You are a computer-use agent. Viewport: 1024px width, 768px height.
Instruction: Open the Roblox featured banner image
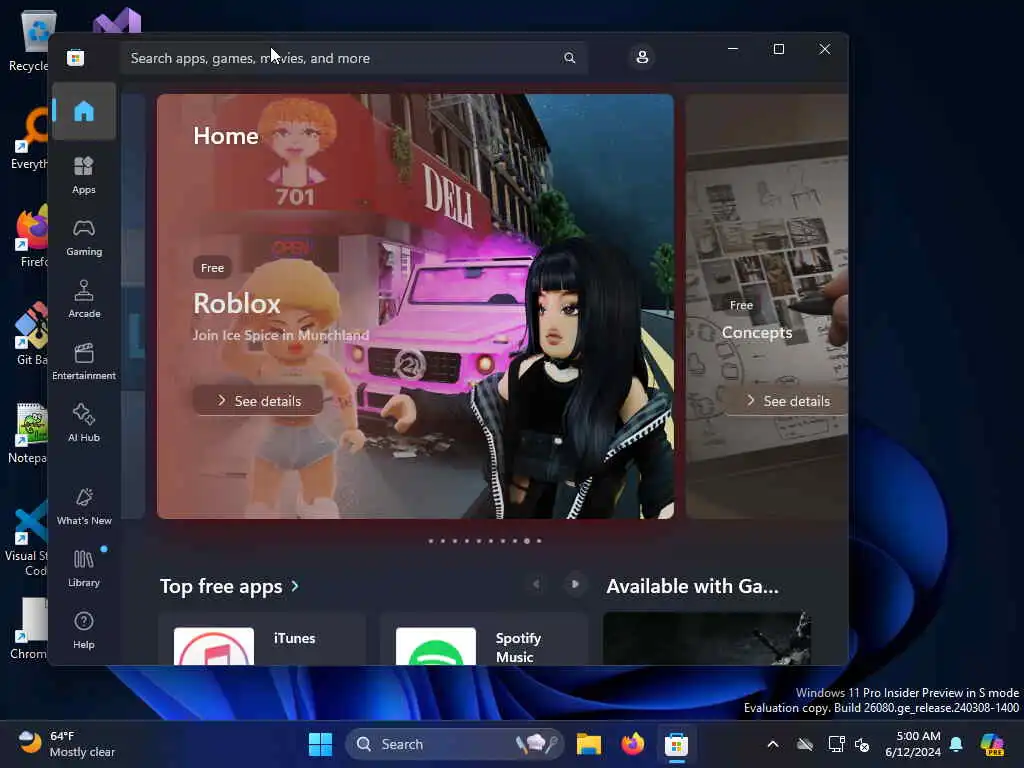(x=415, y=306)
